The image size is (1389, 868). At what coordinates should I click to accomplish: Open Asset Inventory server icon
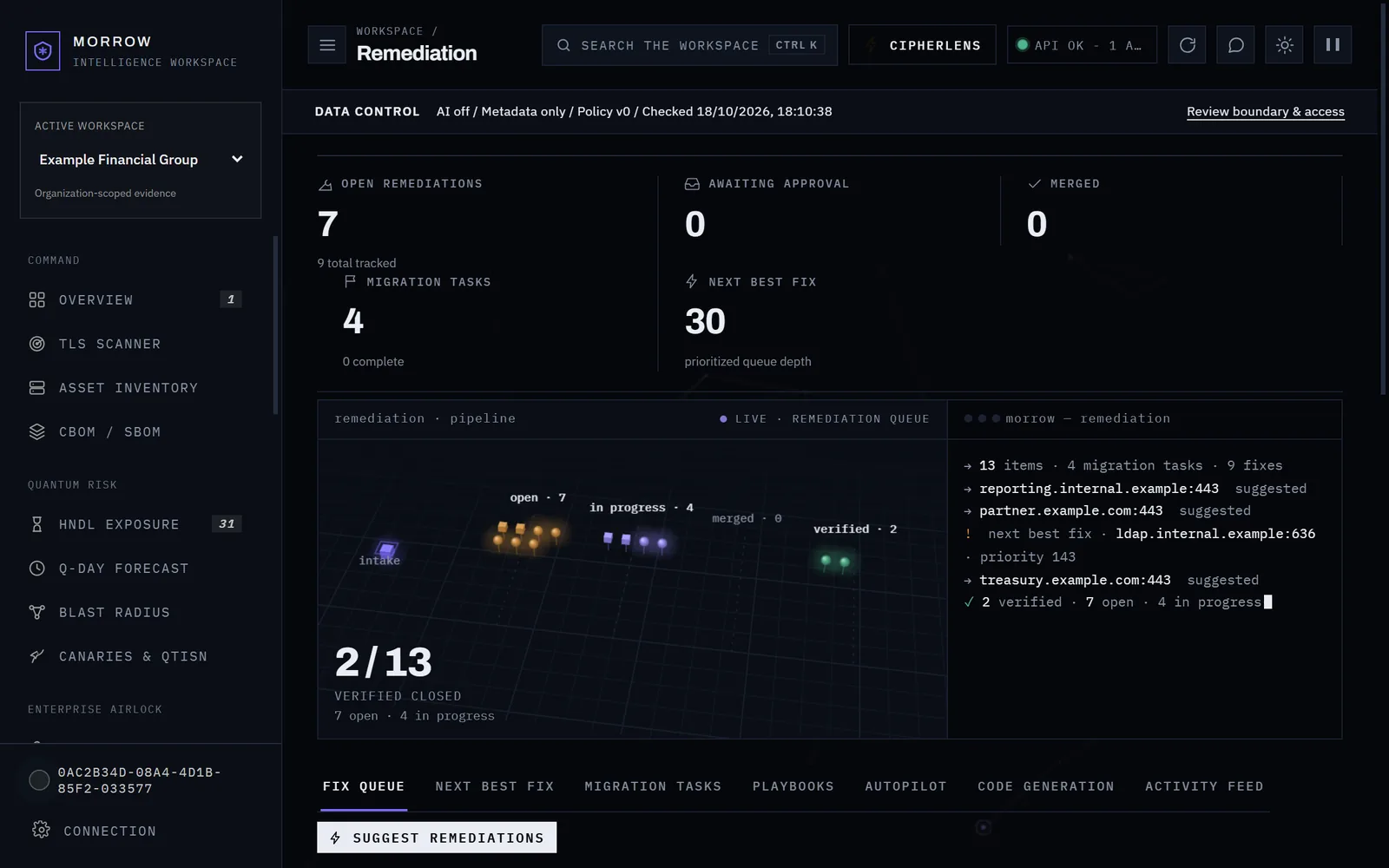[x=37, y=388]
